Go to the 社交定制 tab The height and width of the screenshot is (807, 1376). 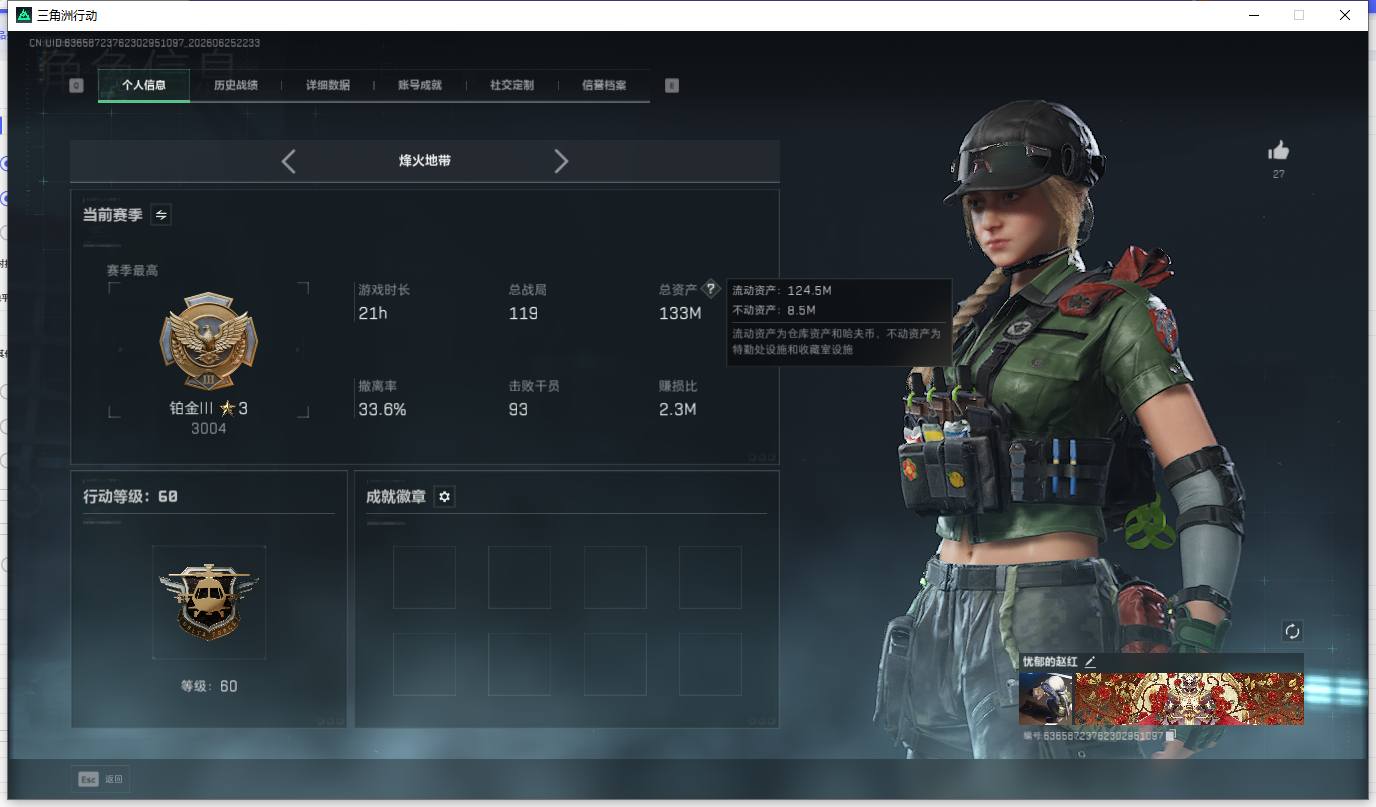point(512,85)
